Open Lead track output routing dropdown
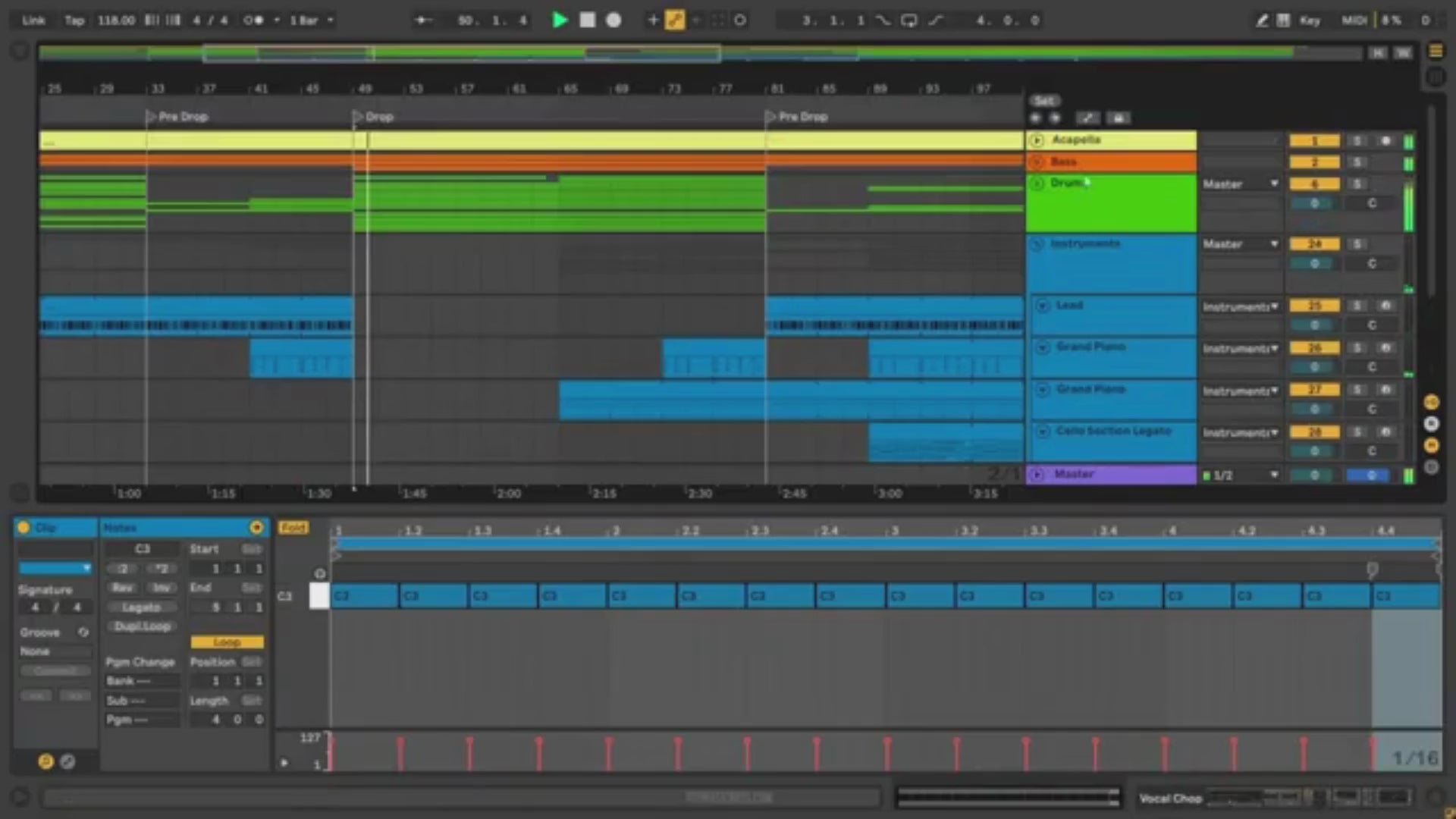This screenshot has width=1456, height=819. point(1241,306)
